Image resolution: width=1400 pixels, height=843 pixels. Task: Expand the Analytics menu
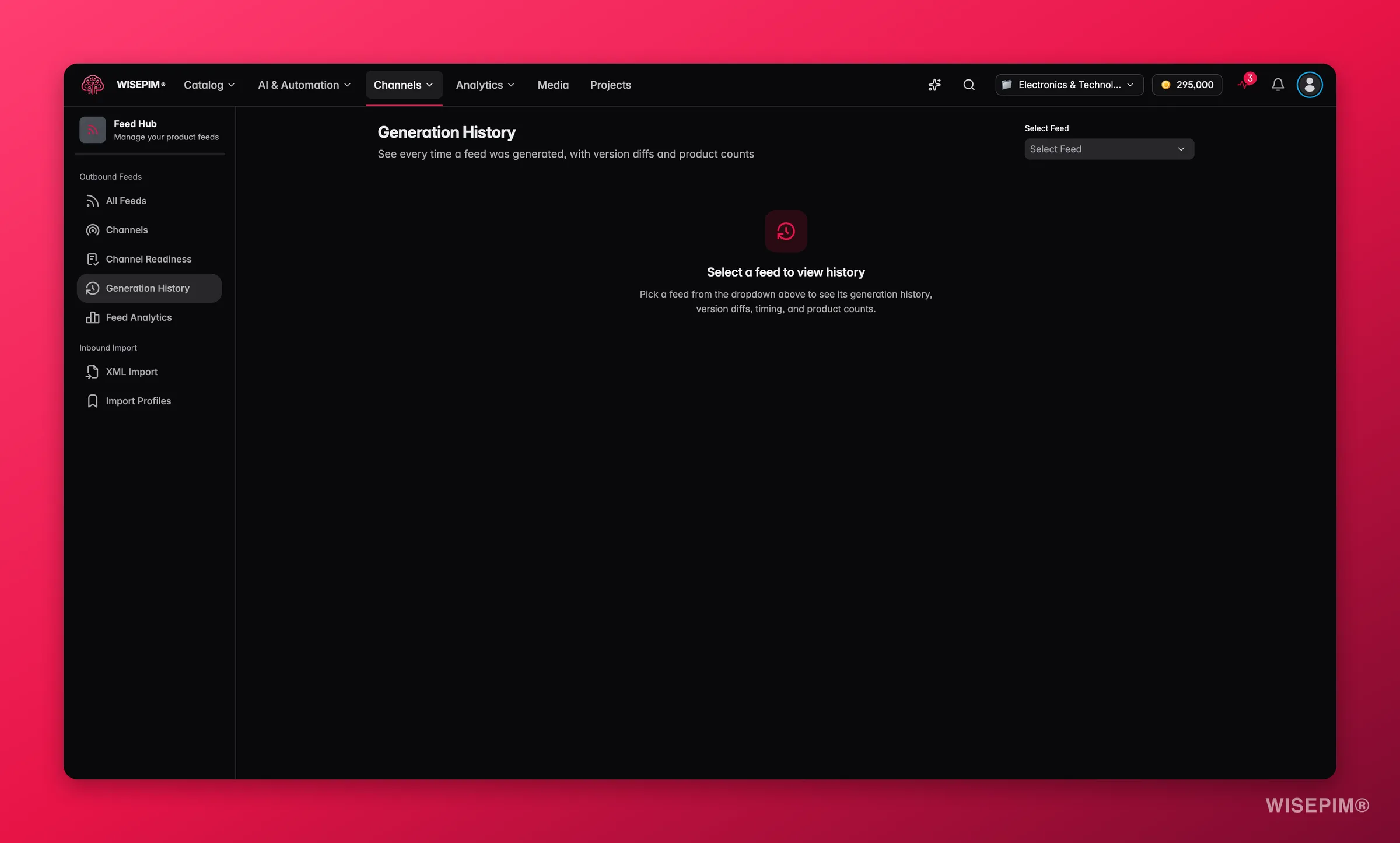[485, 85]
